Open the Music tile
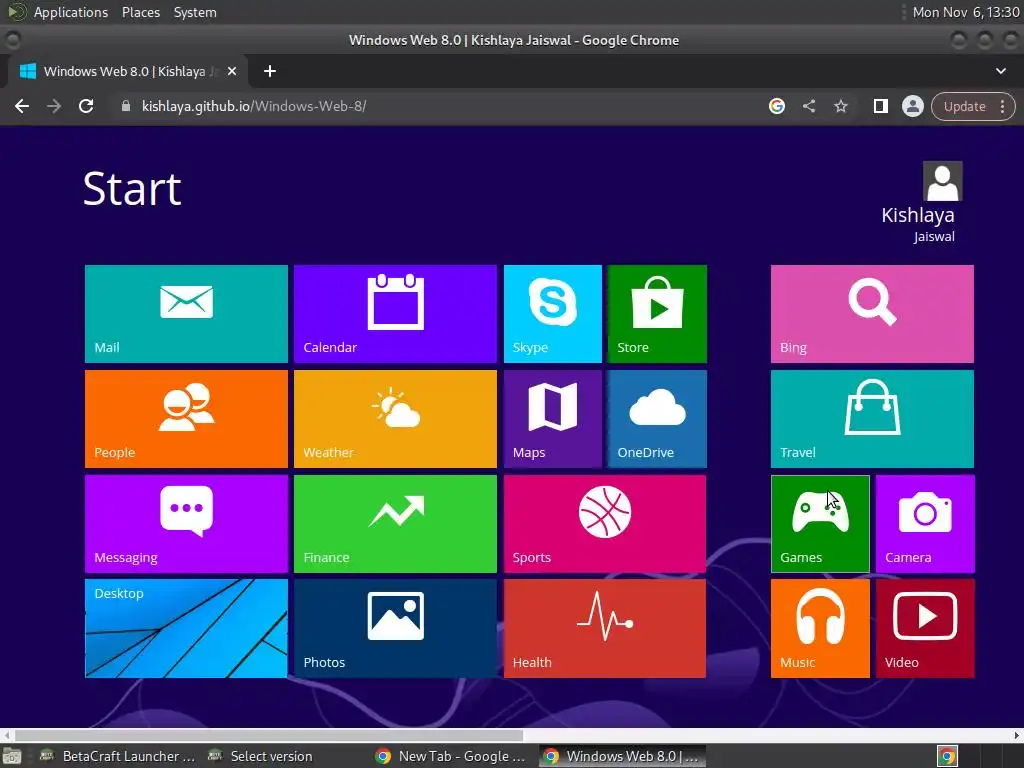The height and width of the screenshot is (768, 1024). click(820, 628)
